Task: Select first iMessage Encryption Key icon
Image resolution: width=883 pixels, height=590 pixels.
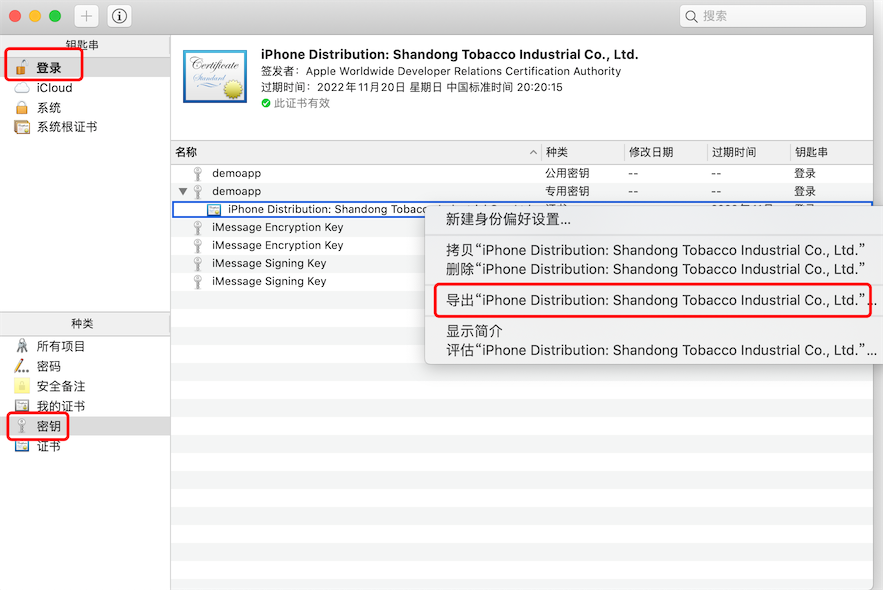Action: [x=198, y=227]
